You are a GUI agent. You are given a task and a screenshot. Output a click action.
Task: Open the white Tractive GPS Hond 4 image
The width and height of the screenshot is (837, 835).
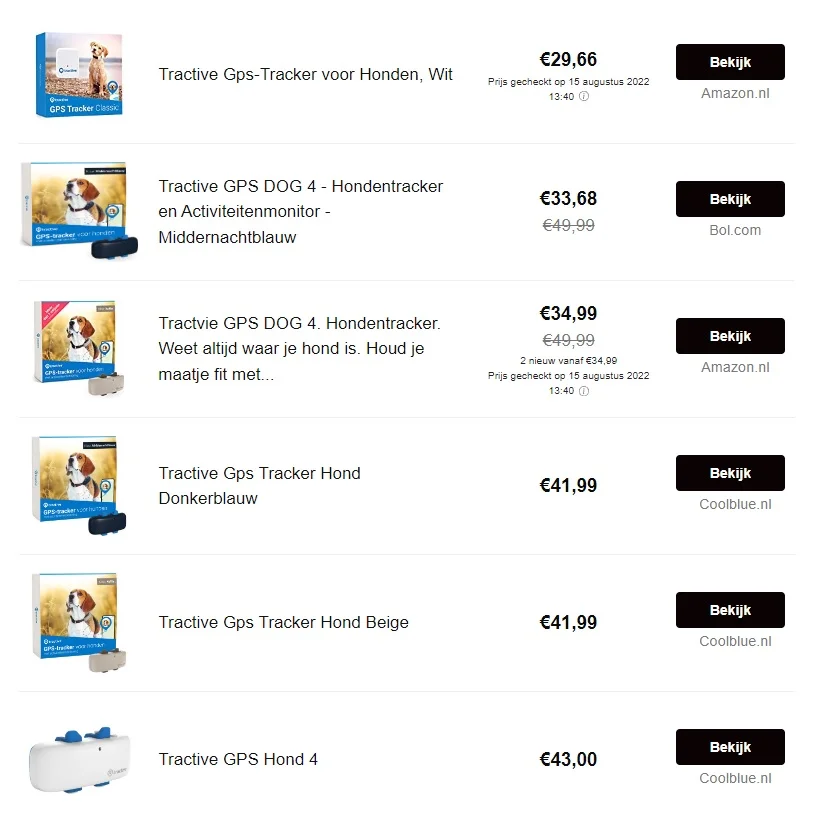[79, 760]
